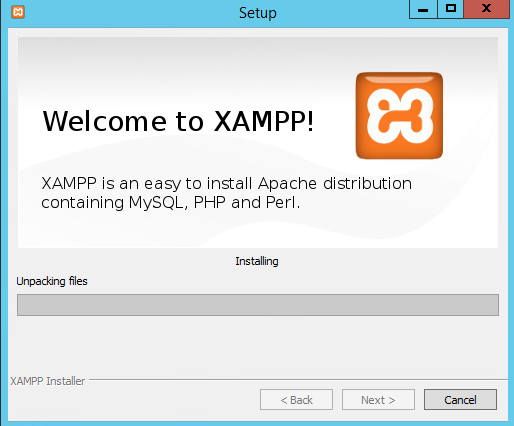Click the 'Unpacking files' status text
Screen dimensions: 514x426
[x=52, y=281]
